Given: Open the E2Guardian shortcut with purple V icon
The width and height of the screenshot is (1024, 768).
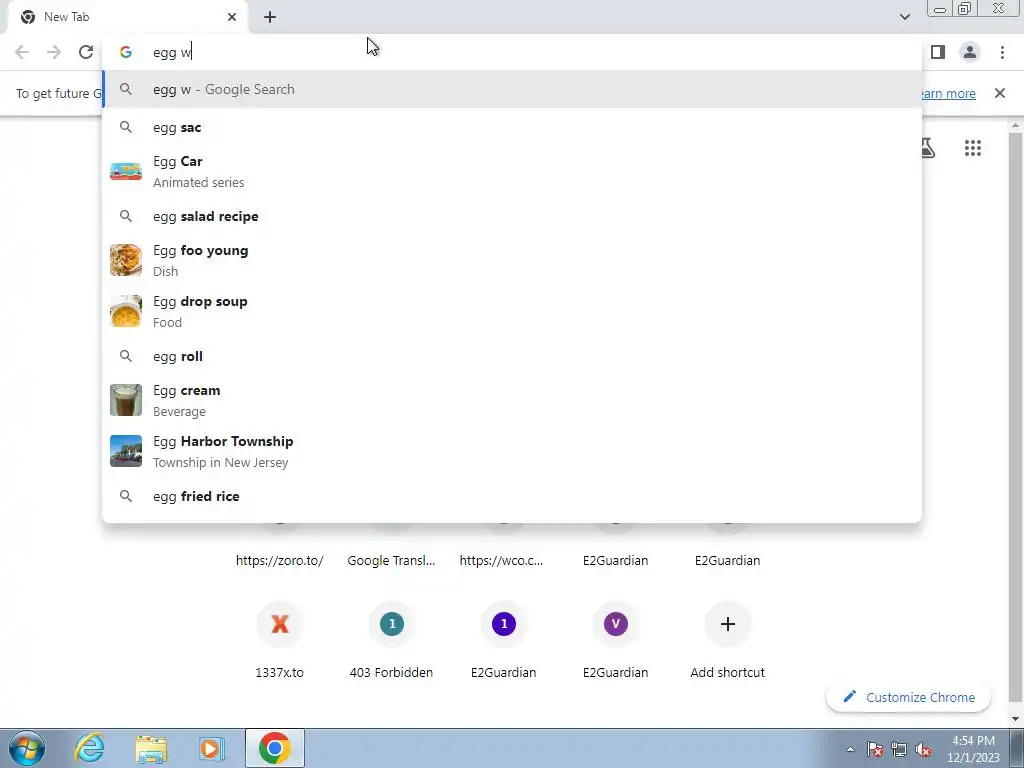Looking at the screenshot, I should pos(615,640).
